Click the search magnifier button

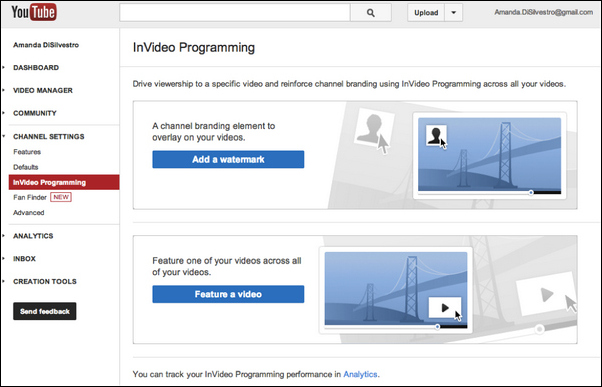[x=370, y=13]
